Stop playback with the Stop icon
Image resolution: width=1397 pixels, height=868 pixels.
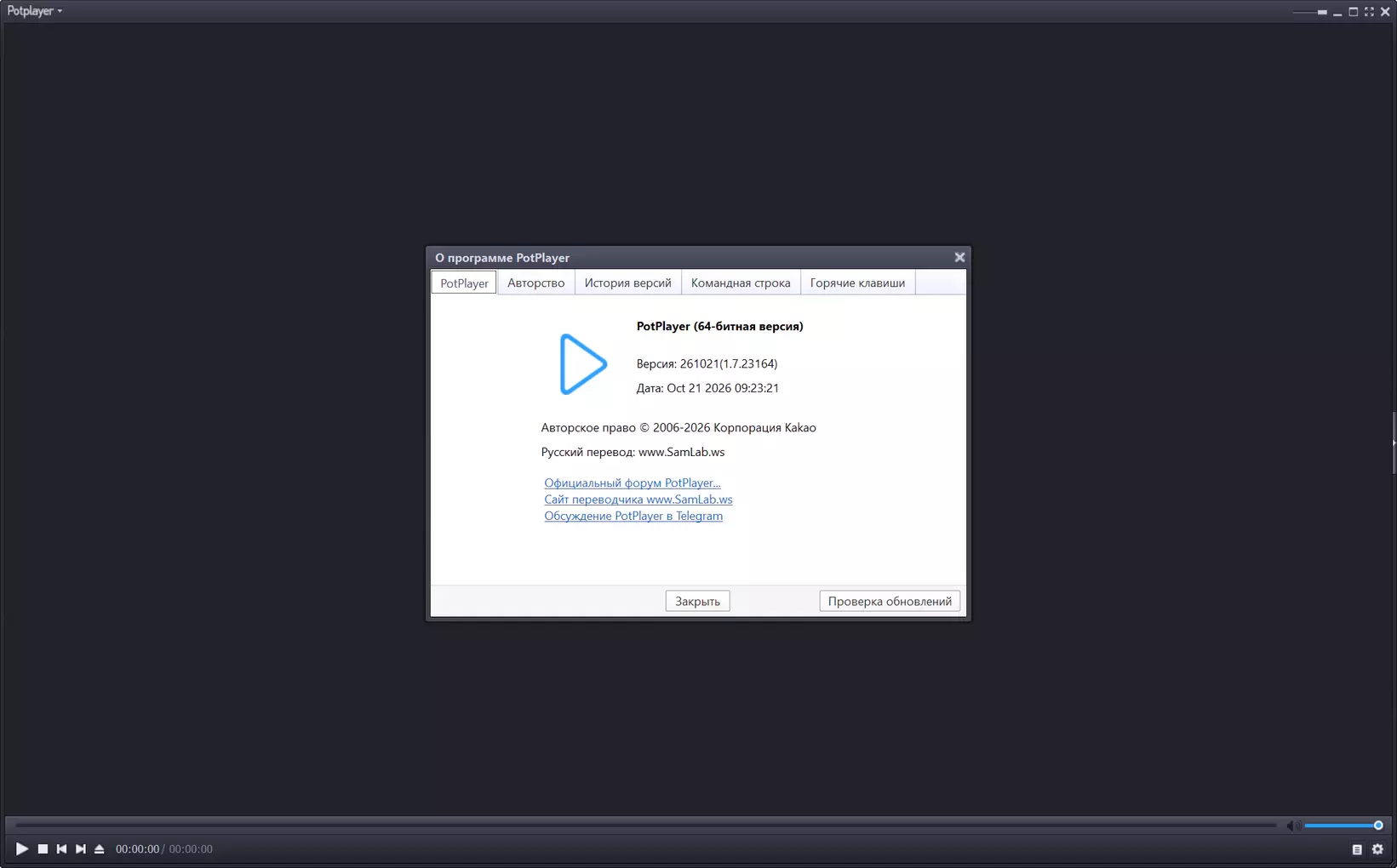point(43,848)
